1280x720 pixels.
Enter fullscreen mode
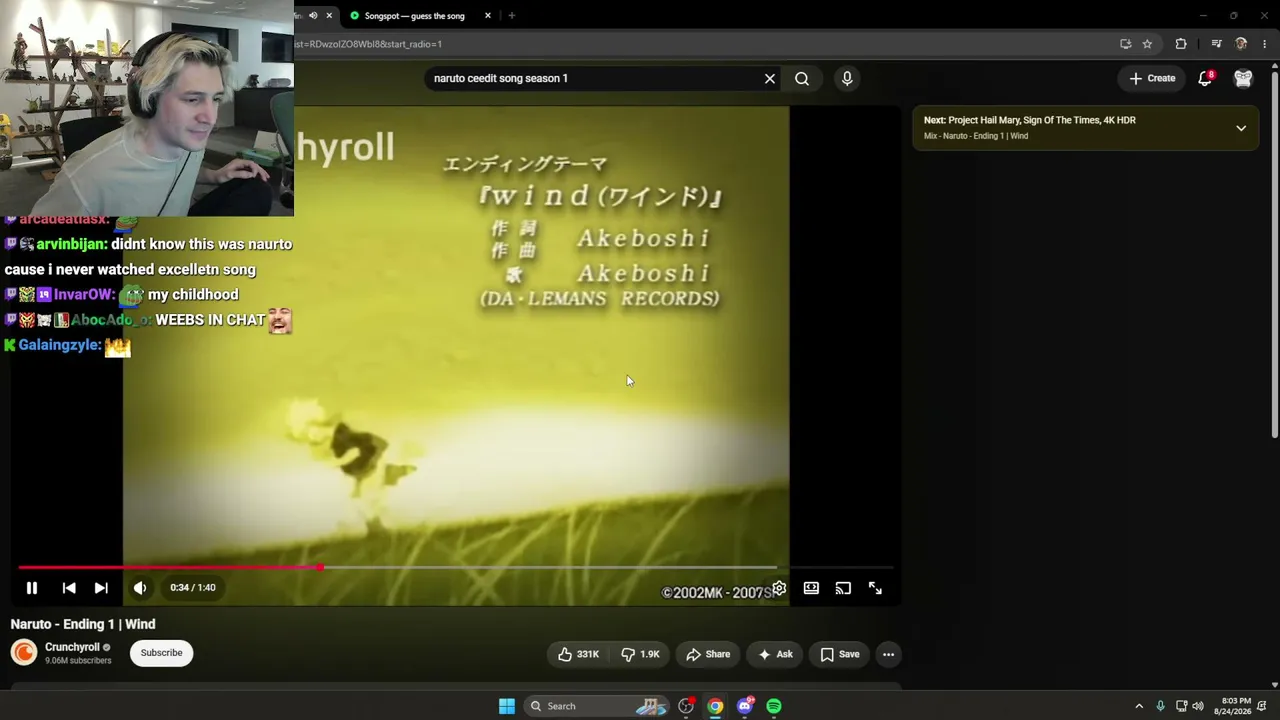tap(875, 588)
